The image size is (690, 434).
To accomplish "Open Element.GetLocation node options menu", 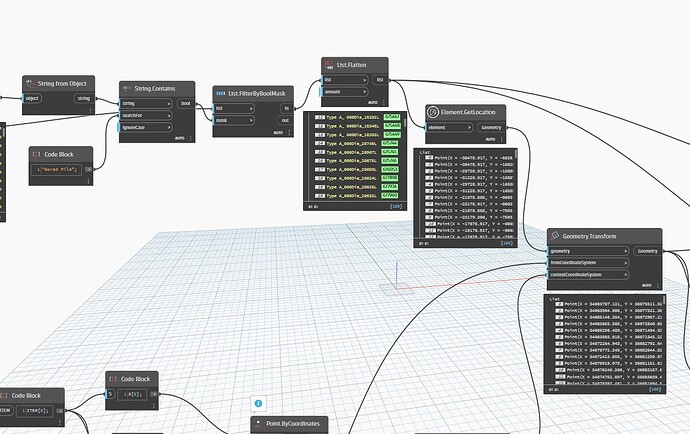I will click(501, 139).
